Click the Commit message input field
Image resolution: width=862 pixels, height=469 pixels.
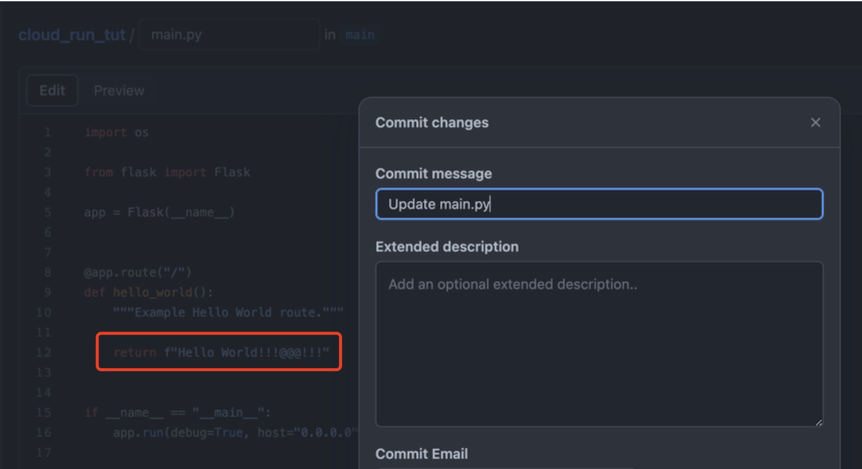coord(599,204)
